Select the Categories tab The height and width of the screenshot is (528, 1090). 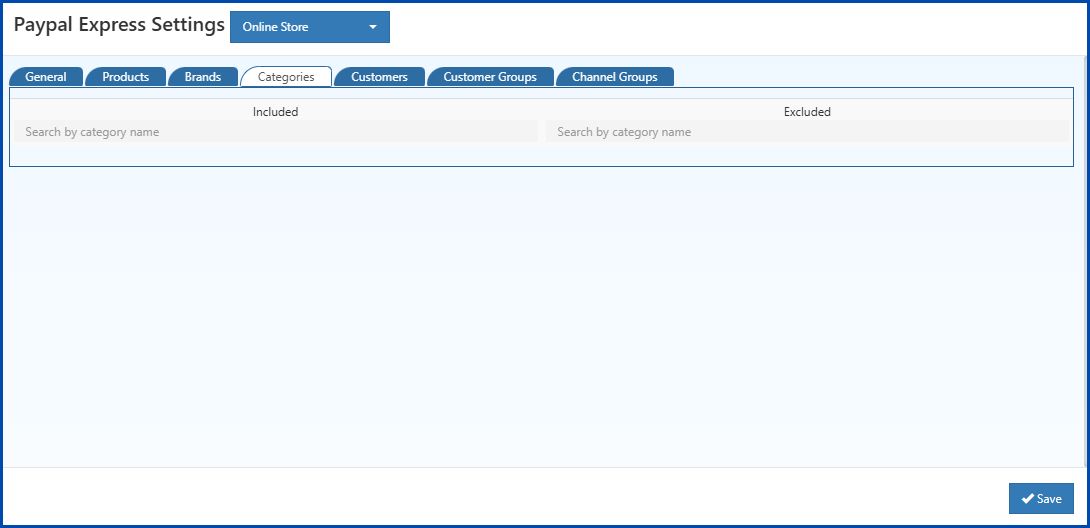pos(286,77)
